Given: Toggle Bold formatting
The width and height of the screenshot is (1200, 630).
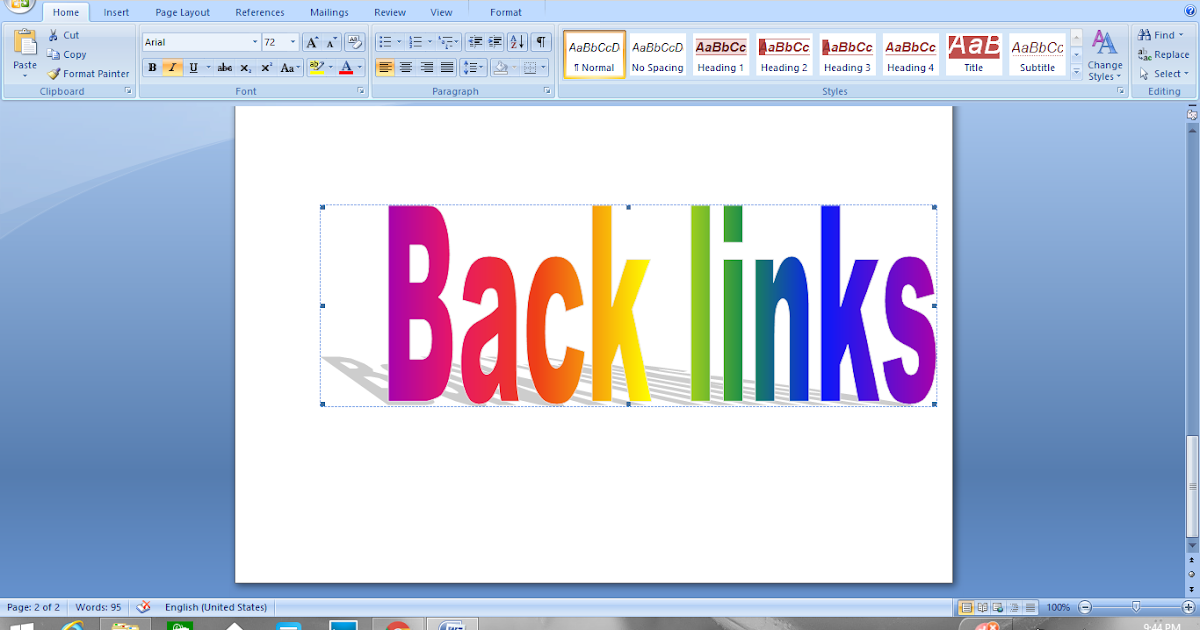Looking at the screenshot, I should tap(152, 68).
